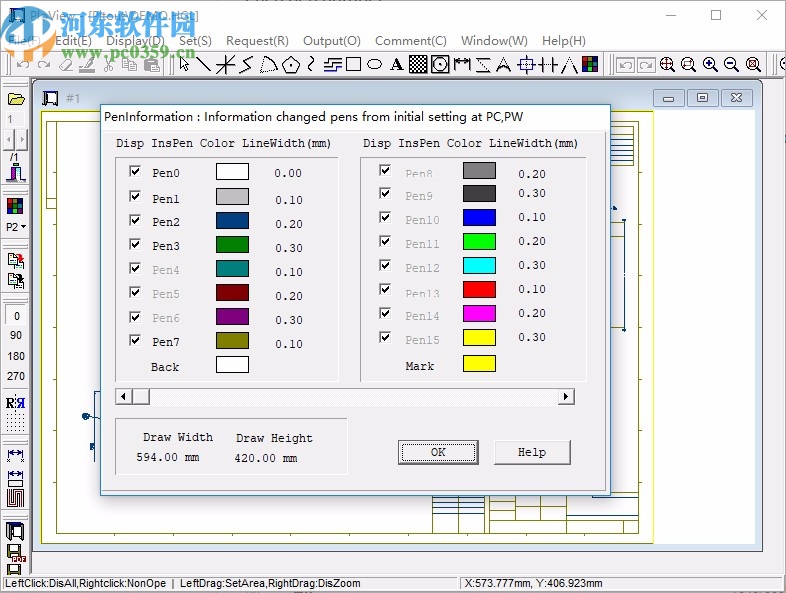Restore the #1 document child window
Screen dimensions: 786x593
click(x=702, y=97)
